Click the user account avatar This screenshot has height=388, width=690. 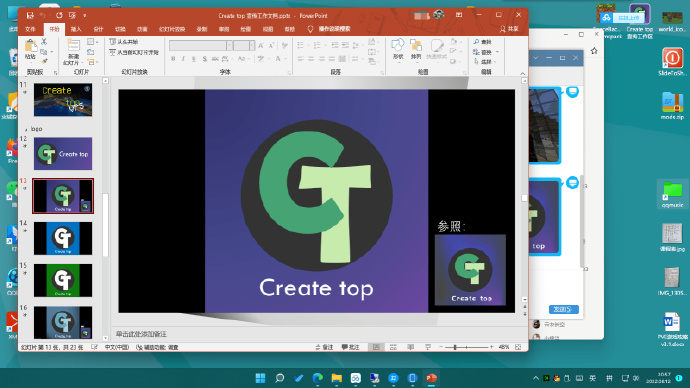coord(439,15)
